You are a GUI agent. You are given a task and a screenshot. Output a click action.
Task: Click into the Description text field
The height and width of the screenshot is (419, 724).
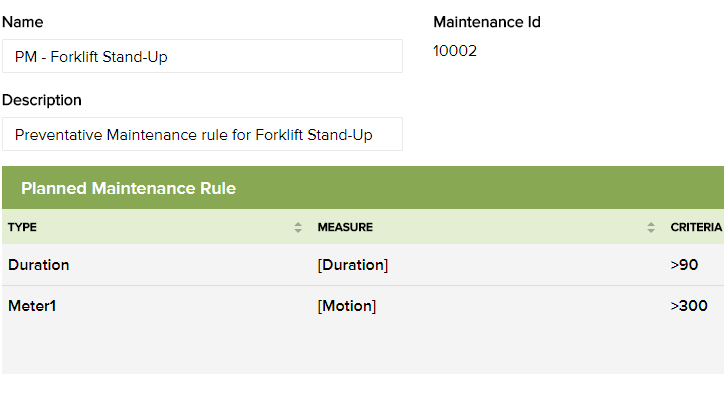click(202, 134)
